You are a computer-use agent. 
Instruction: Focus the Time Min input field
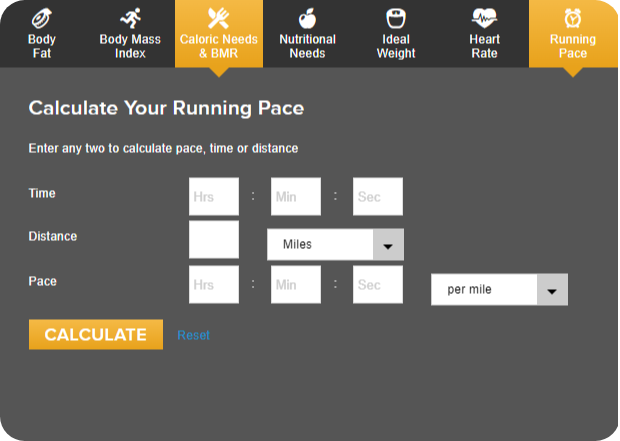[296, 197]
